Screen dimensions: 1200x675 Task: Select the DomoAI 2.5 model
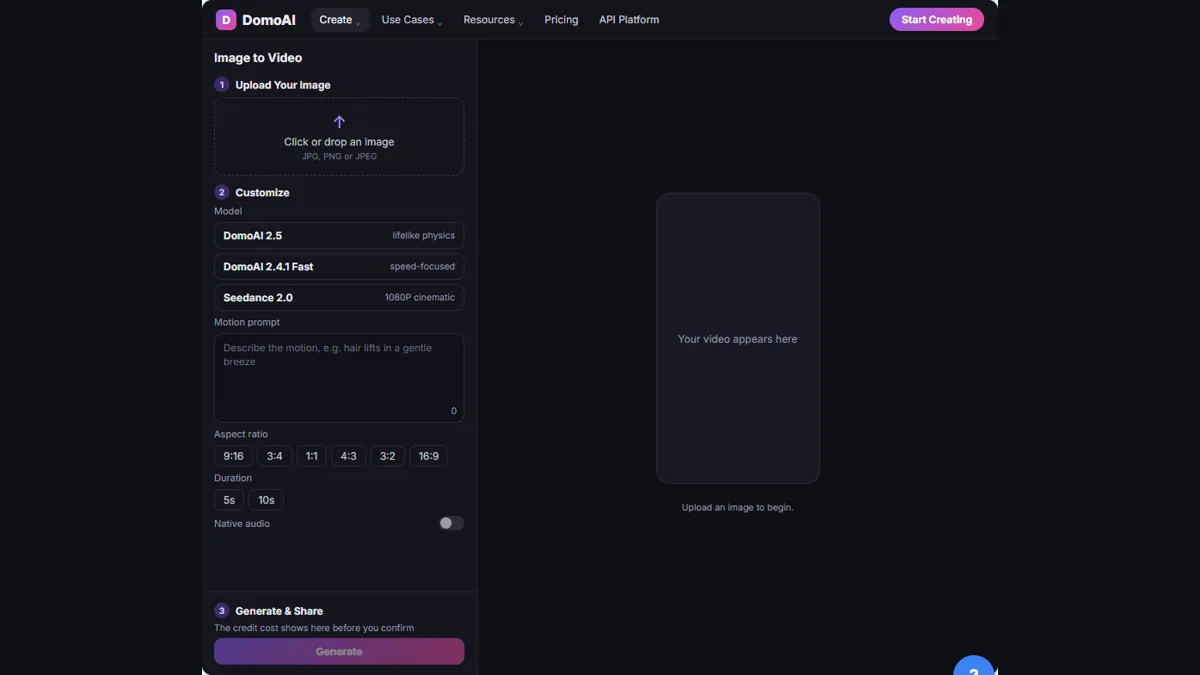coord(339,236)
